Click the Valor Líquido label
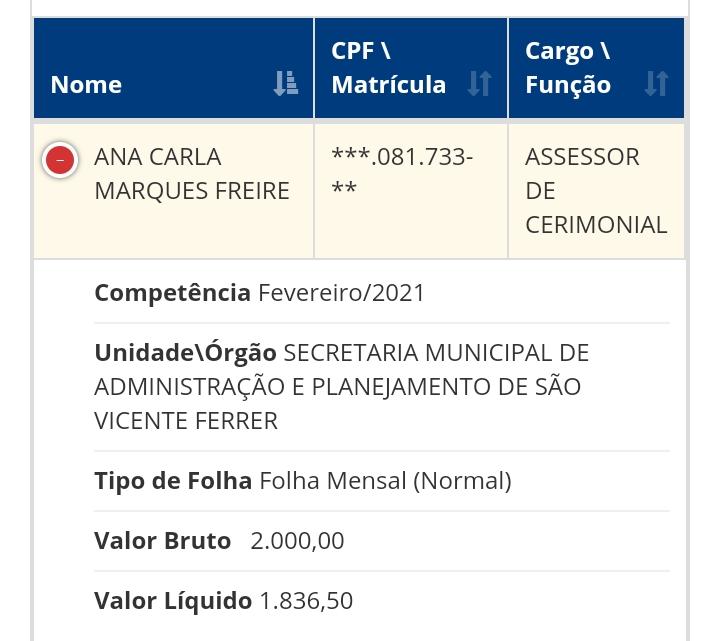 point(173,601)
